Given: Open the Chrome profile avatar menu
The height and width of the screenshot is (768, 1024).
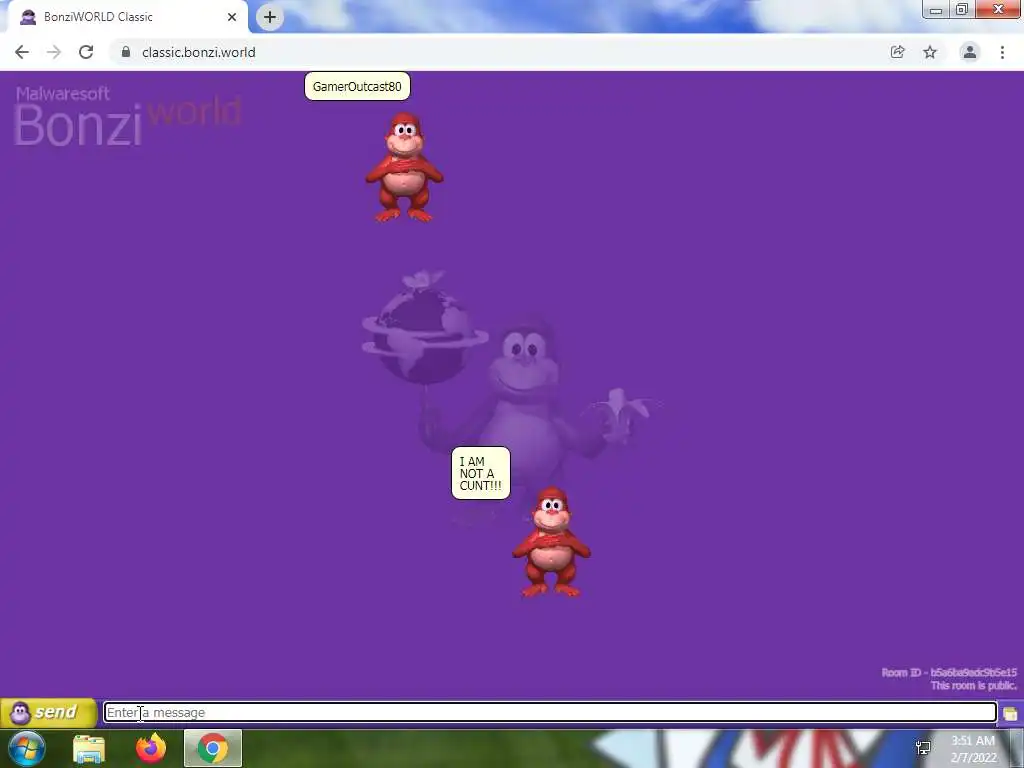Looking at the screenshot, I should [x=970, y=52].
